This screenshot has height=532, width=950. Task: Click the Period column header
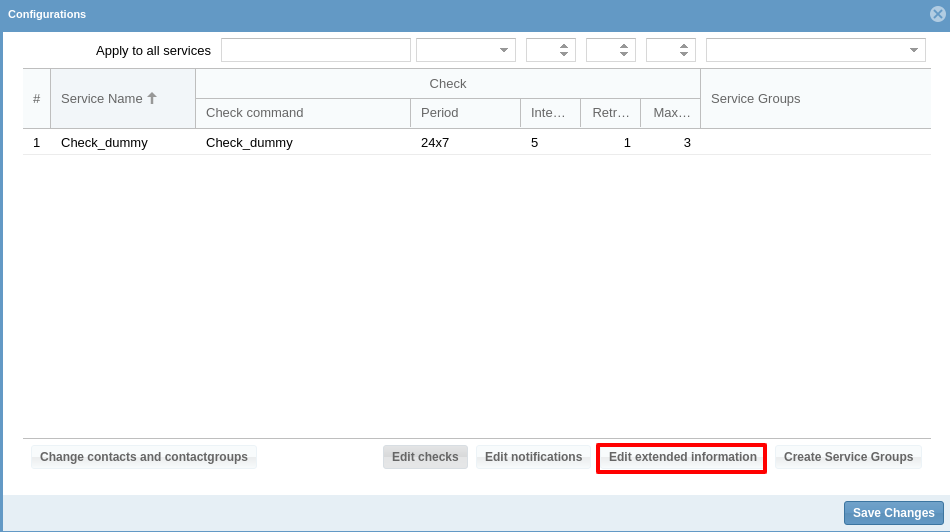pyautogui.click(x=465, y=113)
